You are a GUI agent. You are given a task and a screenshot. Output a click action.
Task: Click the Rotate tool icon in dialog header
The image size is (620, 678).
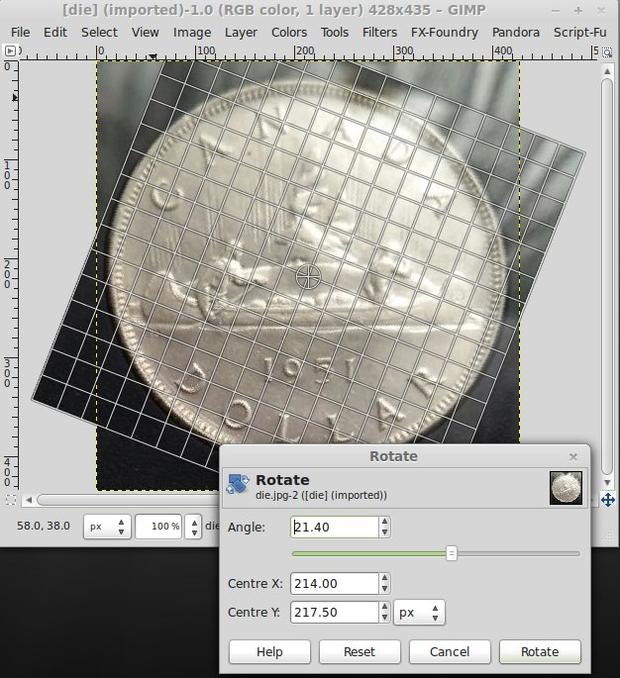238,484
